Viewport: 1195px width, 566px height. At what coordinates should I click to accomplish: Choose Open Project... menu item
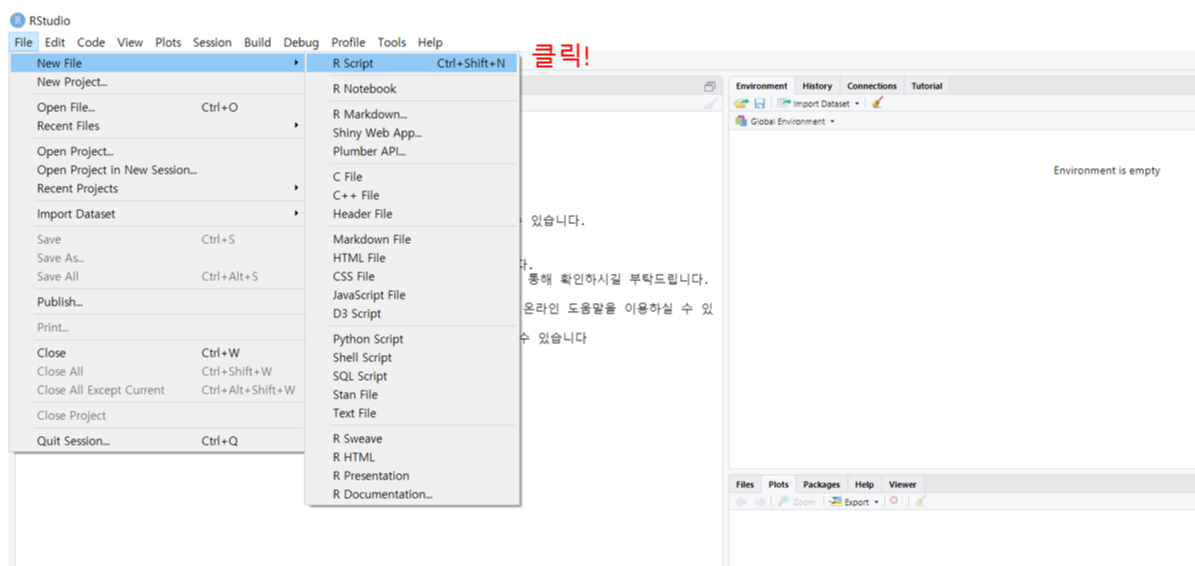(x=158, y=152)
